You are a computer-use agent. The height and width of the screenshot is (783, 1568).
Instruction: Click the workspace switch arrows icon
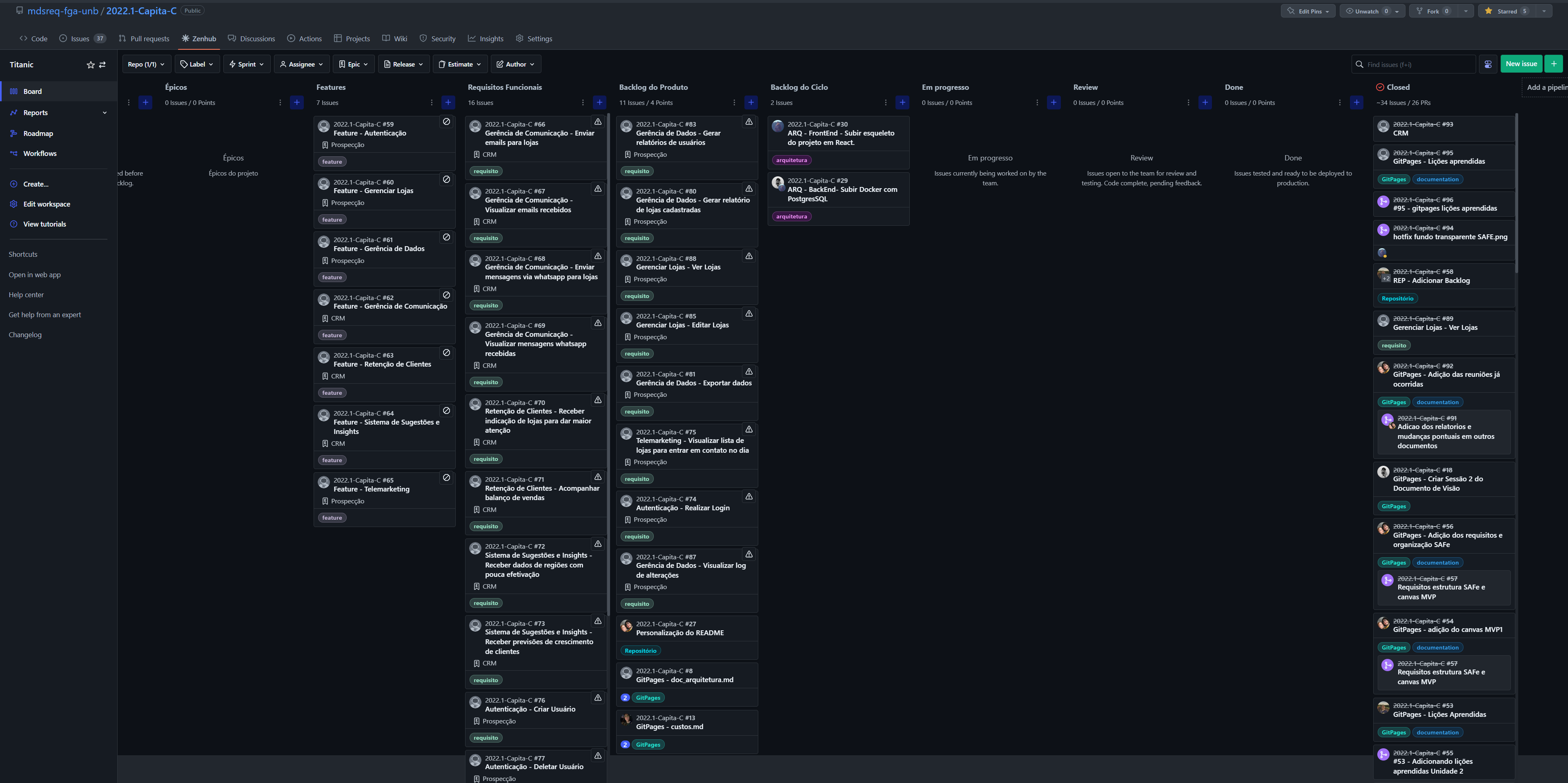(x=102, y=65)
